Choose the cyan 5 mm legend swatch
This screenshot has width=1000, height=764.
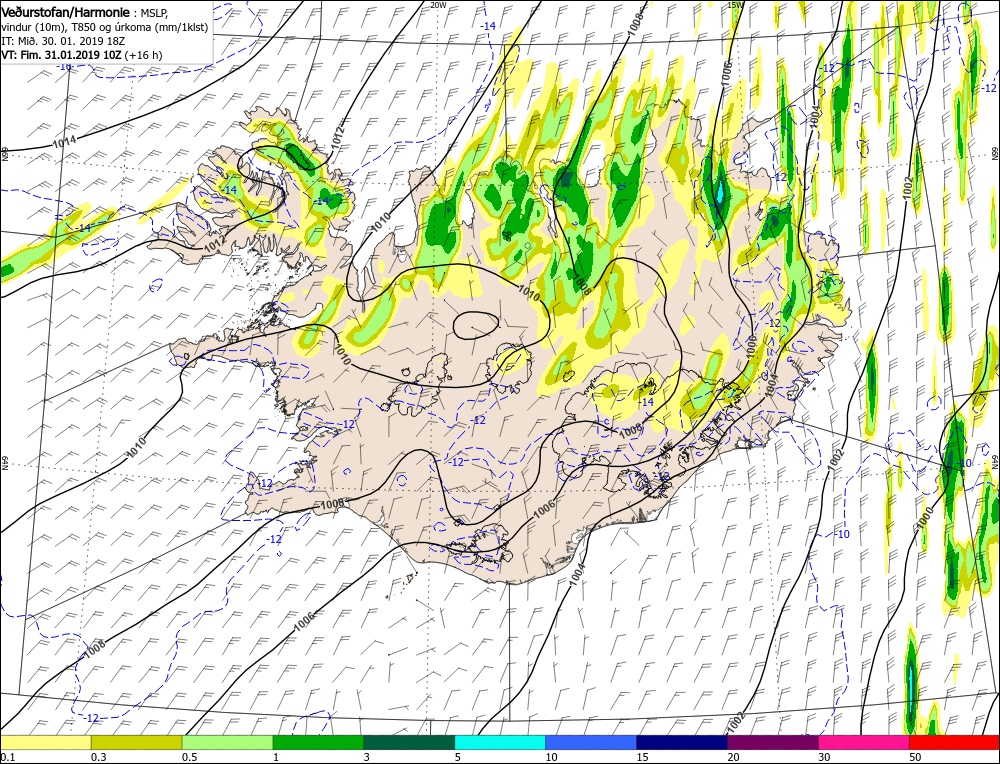[x=500, y=742]
